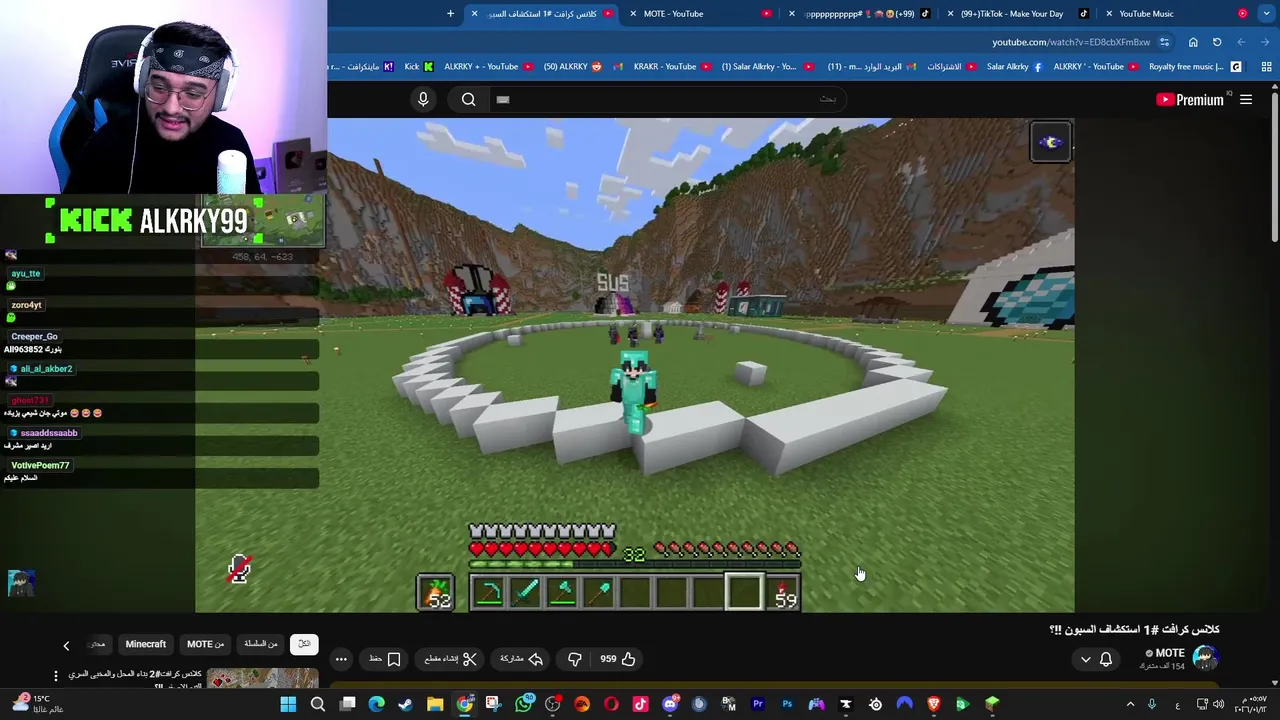
Task: Switch to MOTE - YouTube tab
Action: [700, 14]
